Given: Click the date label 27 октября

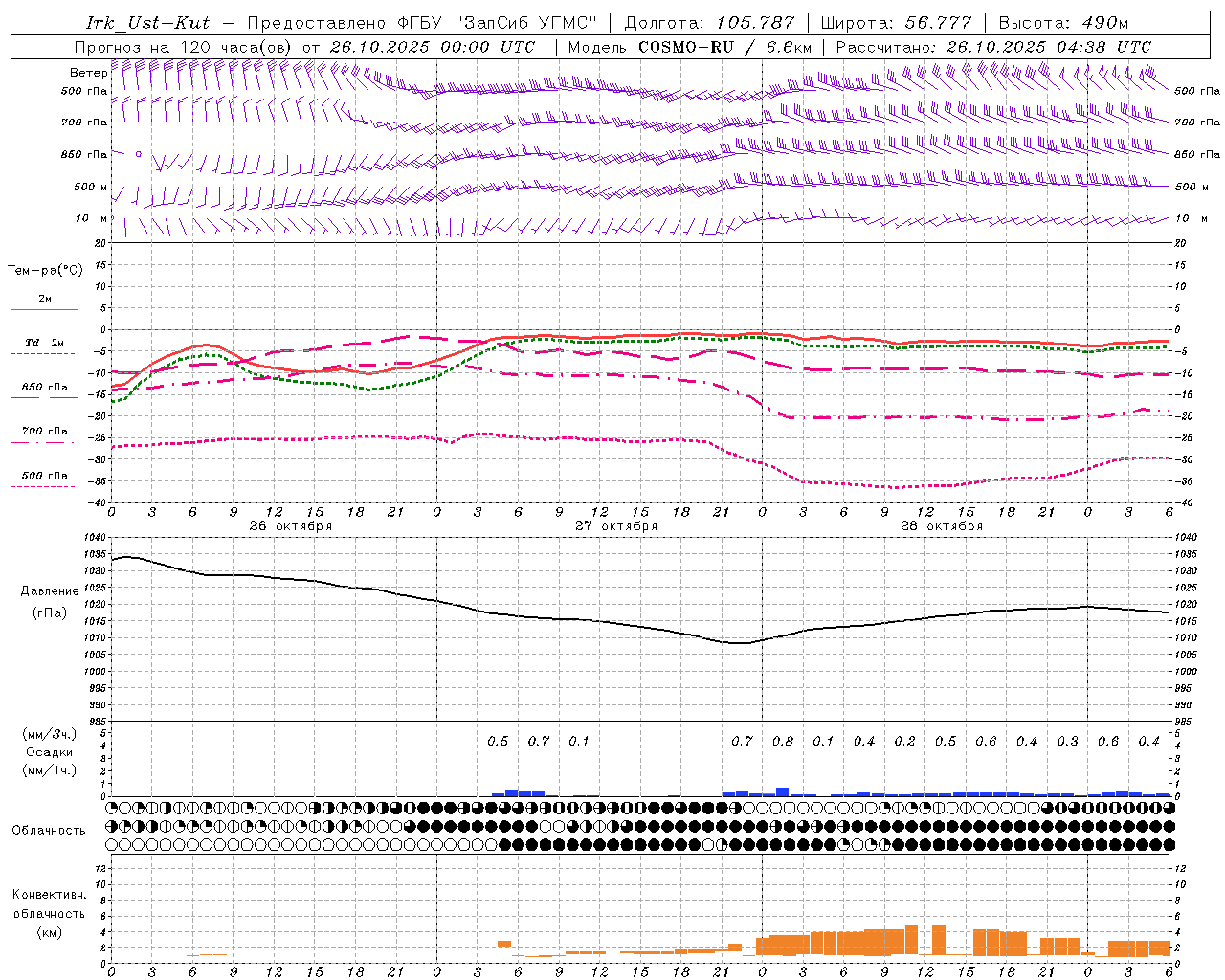Looking at the screenshot, I should (616, 526).
